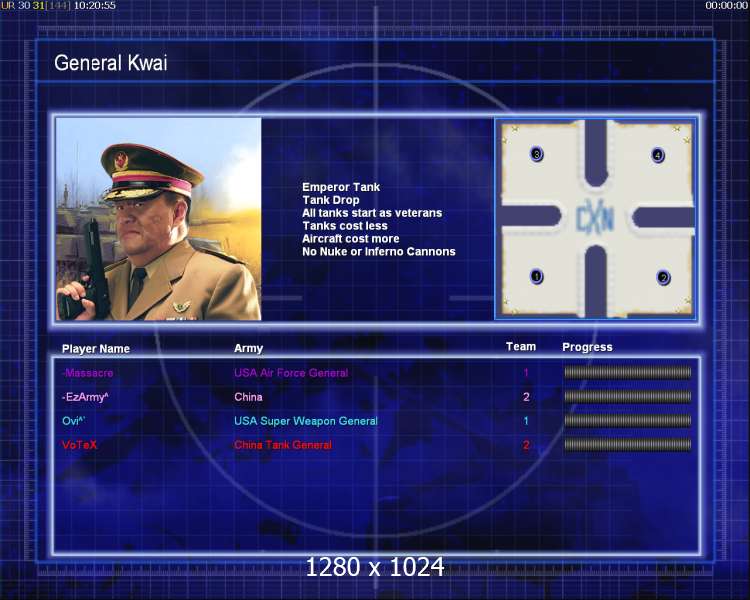Screen dimensions: 750x600
Task: Click 'No Nuke or Inferno Cannons' text
Action: pos(378,252)
